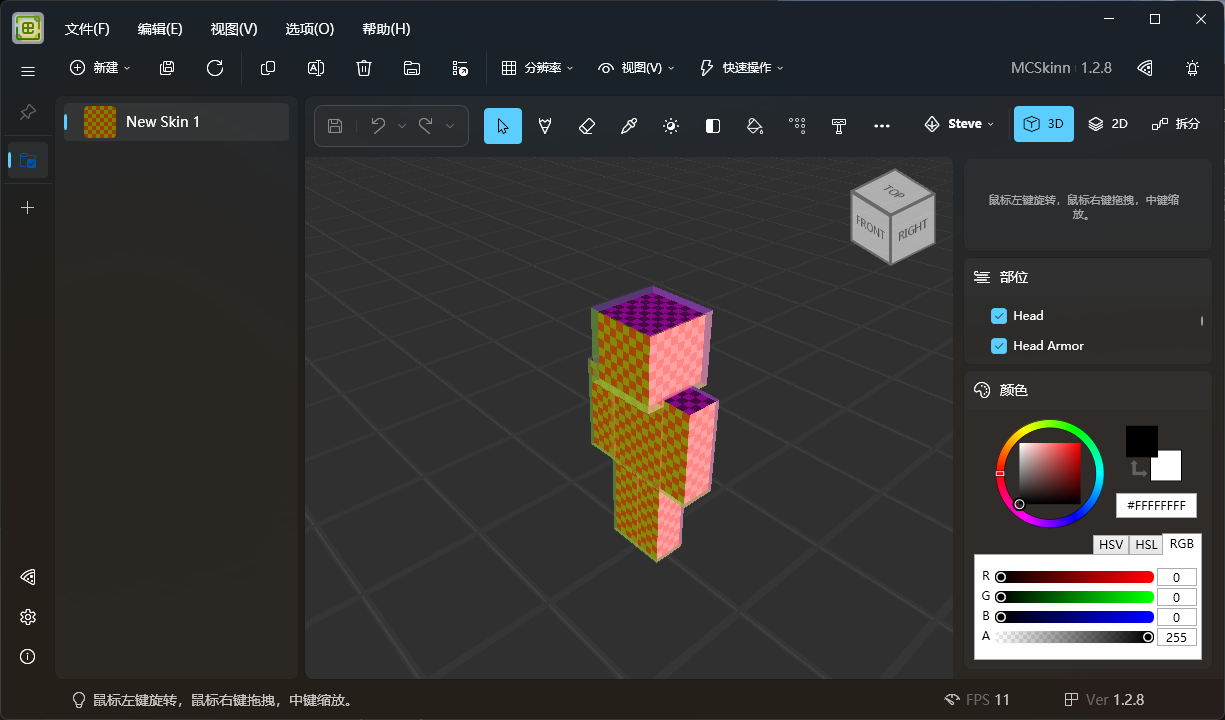Open the 快速操作 quick actions dropdown
1225x720 pixels.
(x=741, y=68)
